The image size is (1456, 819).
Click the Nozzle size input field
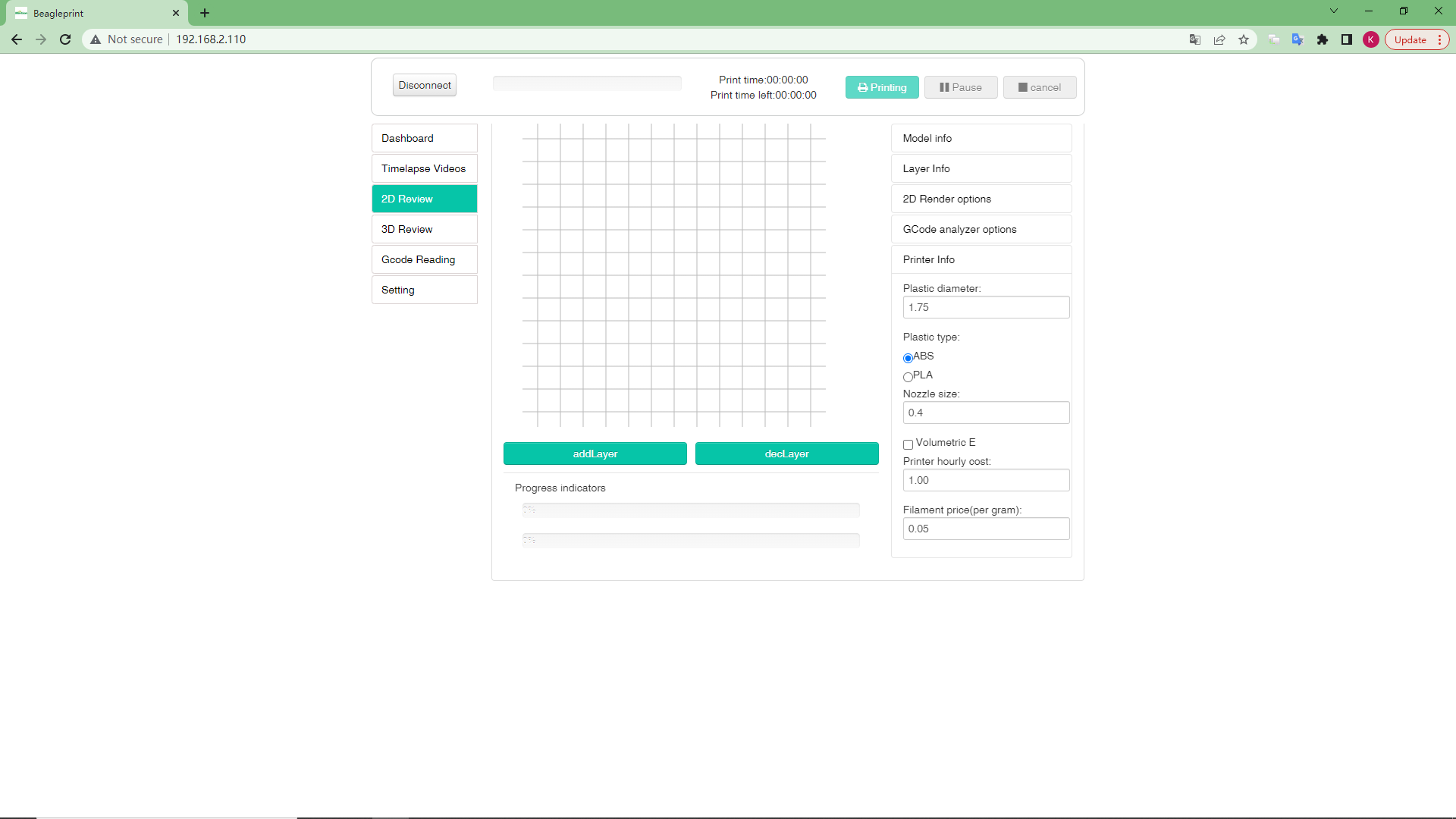985,413
